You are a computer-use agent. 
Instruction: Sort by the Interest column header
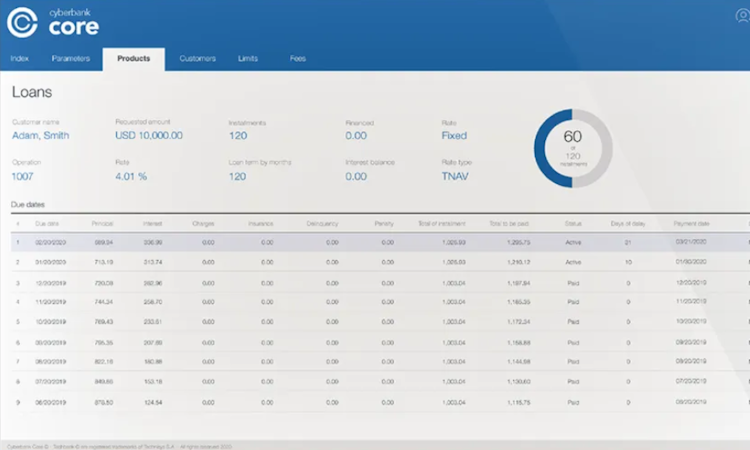point(153,223)
